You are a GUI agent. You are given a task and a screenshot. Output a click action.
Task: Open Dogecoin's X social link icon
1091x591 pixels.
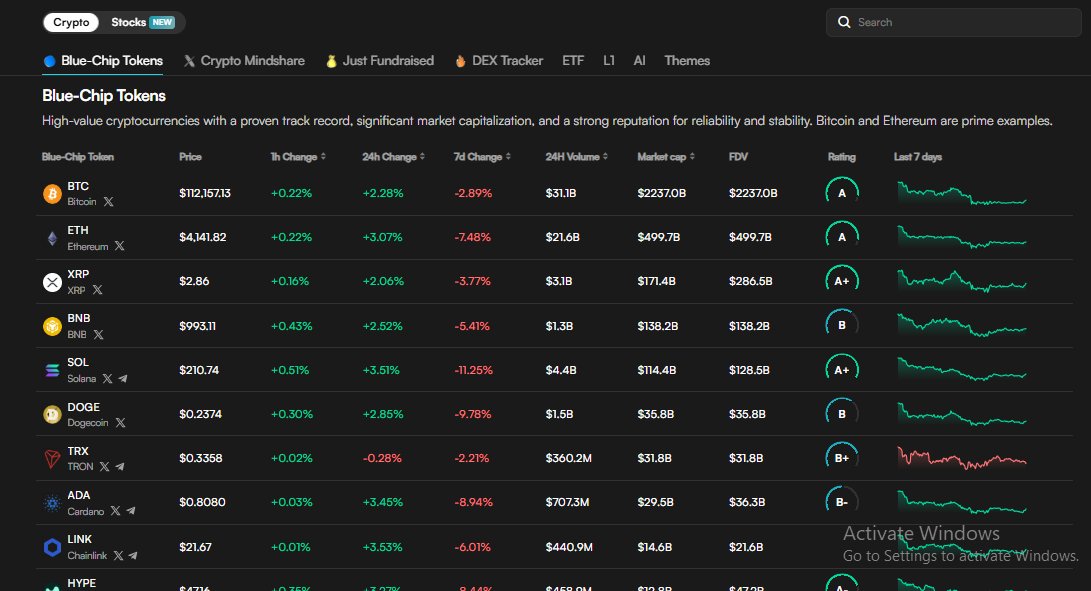click(120, 423)
